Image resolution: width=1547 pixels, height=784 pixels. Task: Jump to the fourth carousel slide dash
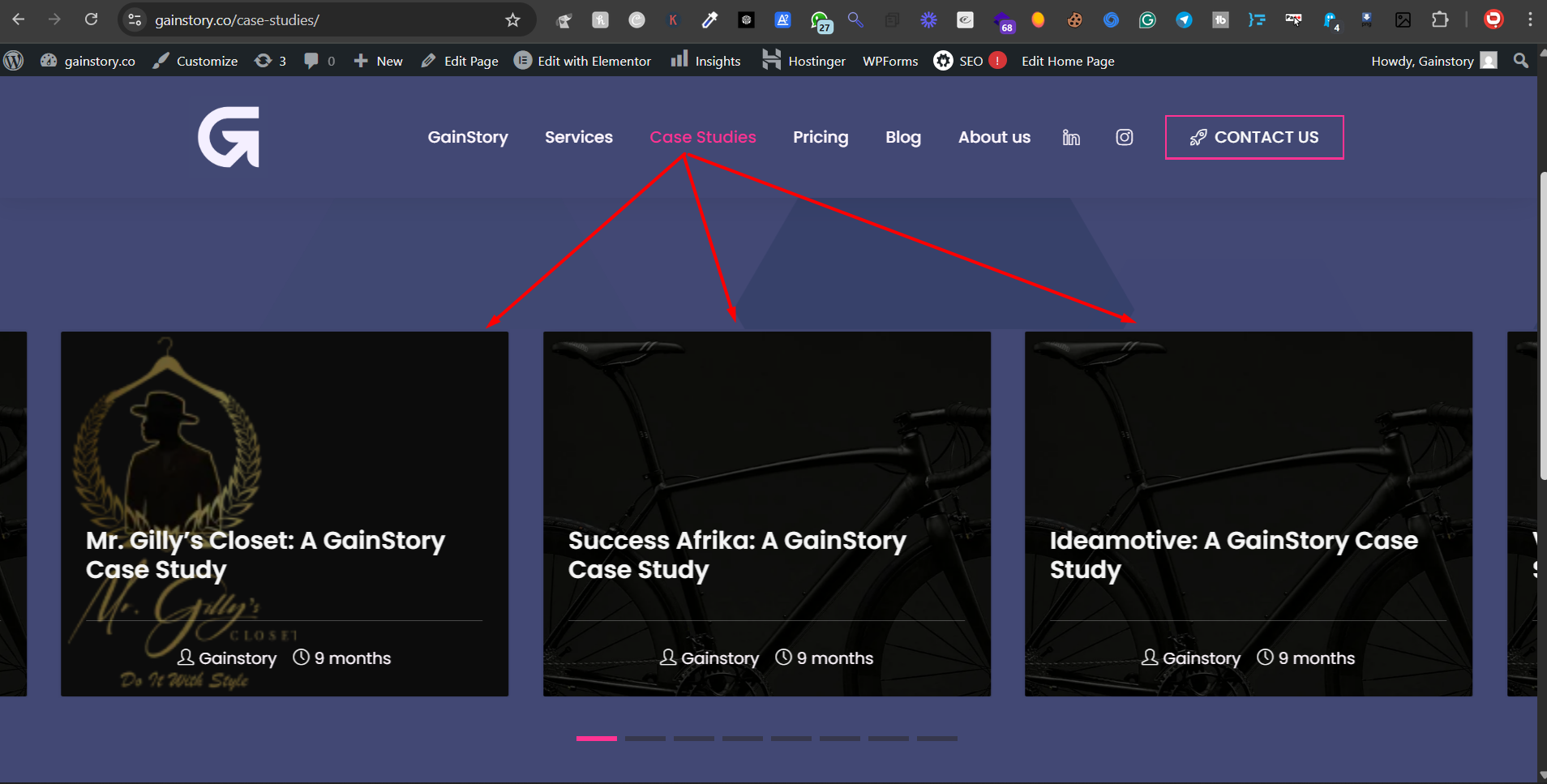743,739
